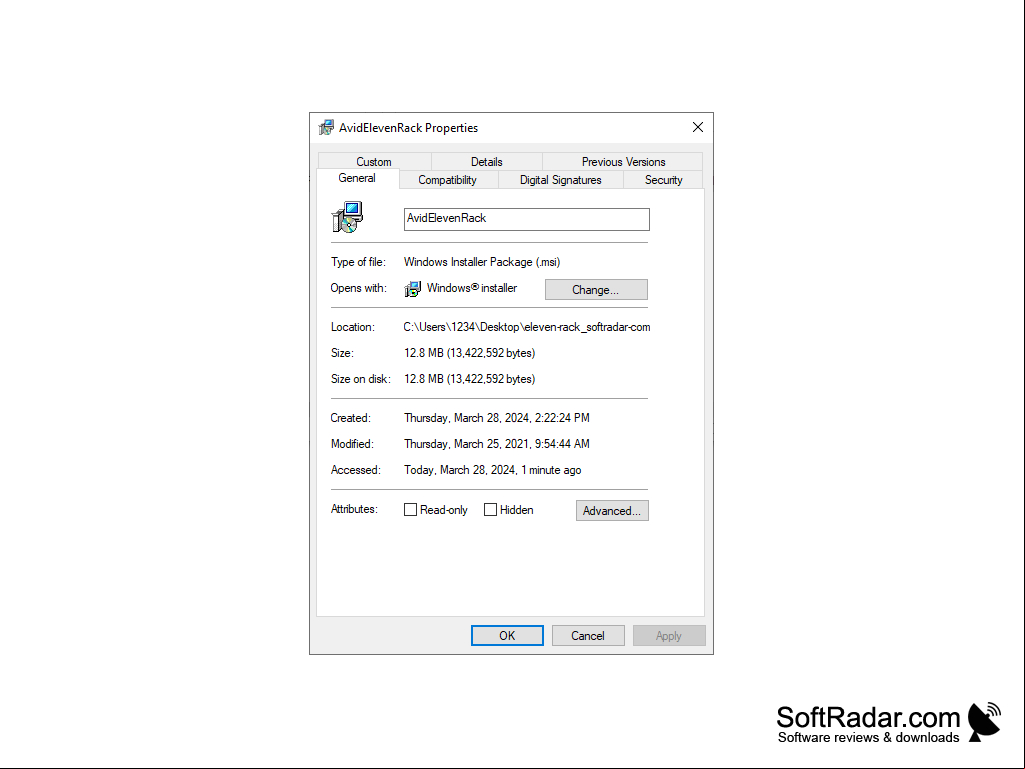The image size is (1025, 769).
Task: Focus the AvidElevenRack file name field
Action: tap(527, 219)
